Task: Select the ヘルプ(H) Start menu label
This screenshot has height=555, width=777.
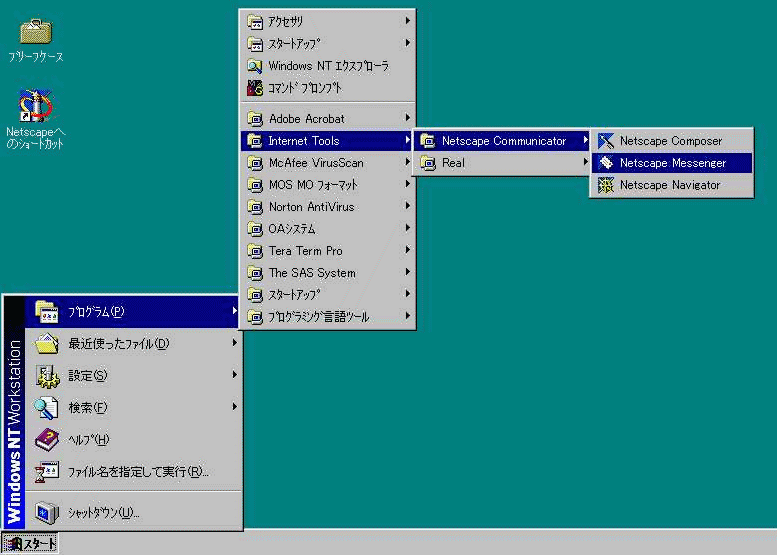Action: coord(89,440)
